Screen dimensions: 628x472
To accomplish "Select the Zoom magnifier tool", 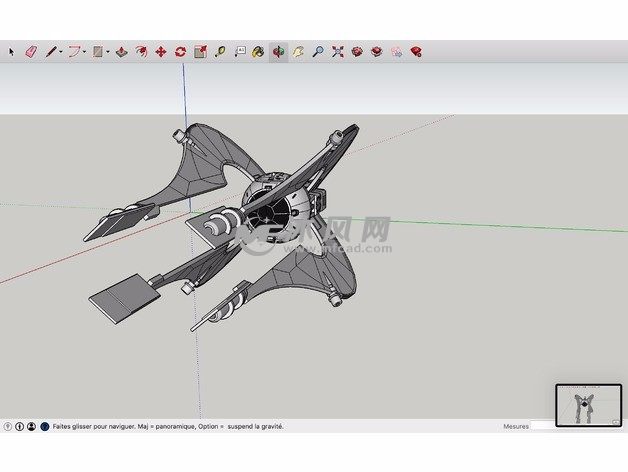I will click(317, 51).
